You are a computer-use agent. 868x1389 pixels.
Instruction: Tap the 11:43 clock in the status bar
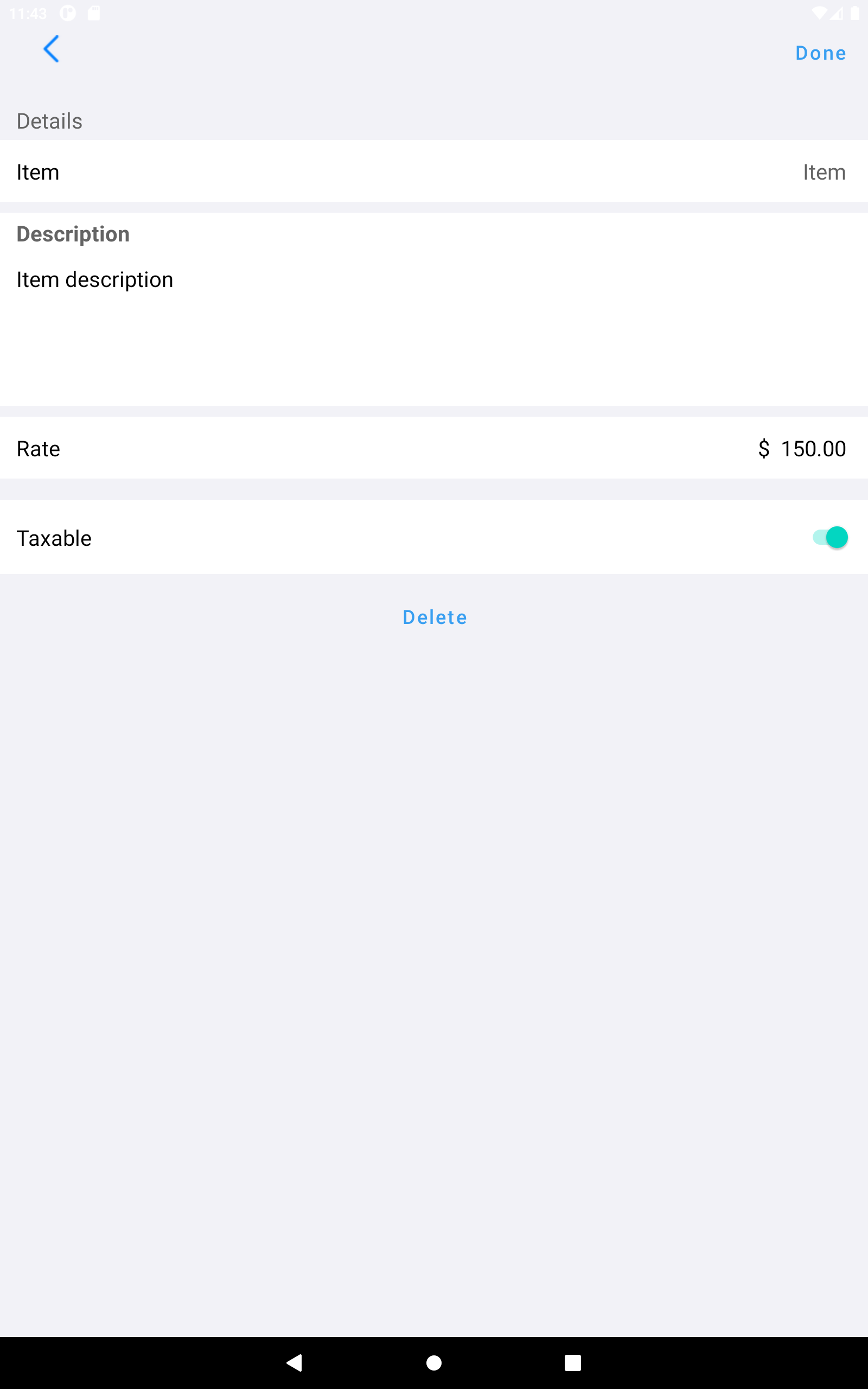point(28,13)
